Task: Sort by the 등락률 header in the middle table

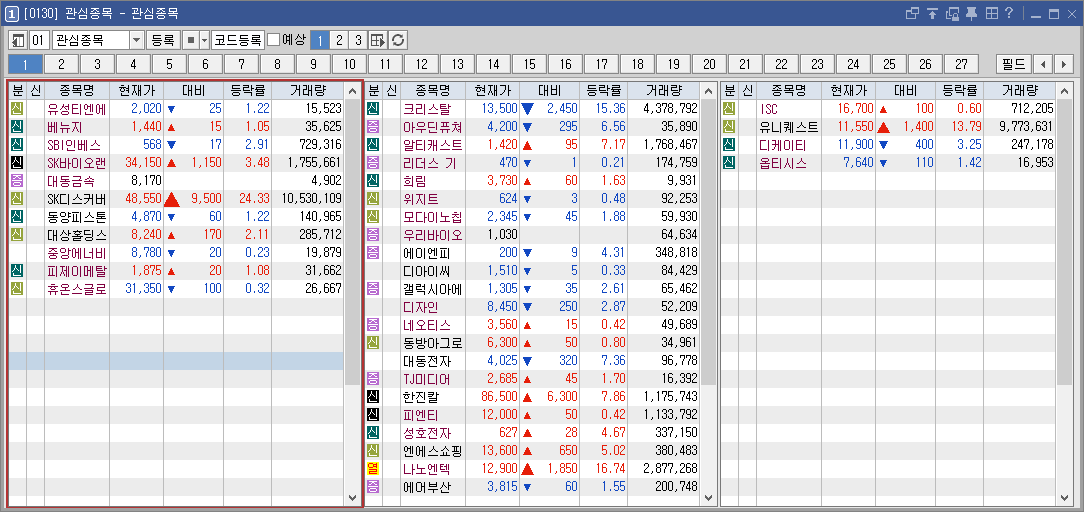Action: (604, 91)
